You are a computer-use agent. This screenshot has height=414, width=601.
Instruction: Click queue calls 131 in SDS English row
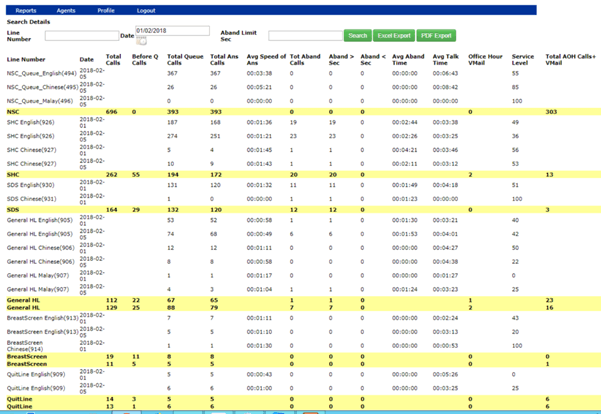172,185
